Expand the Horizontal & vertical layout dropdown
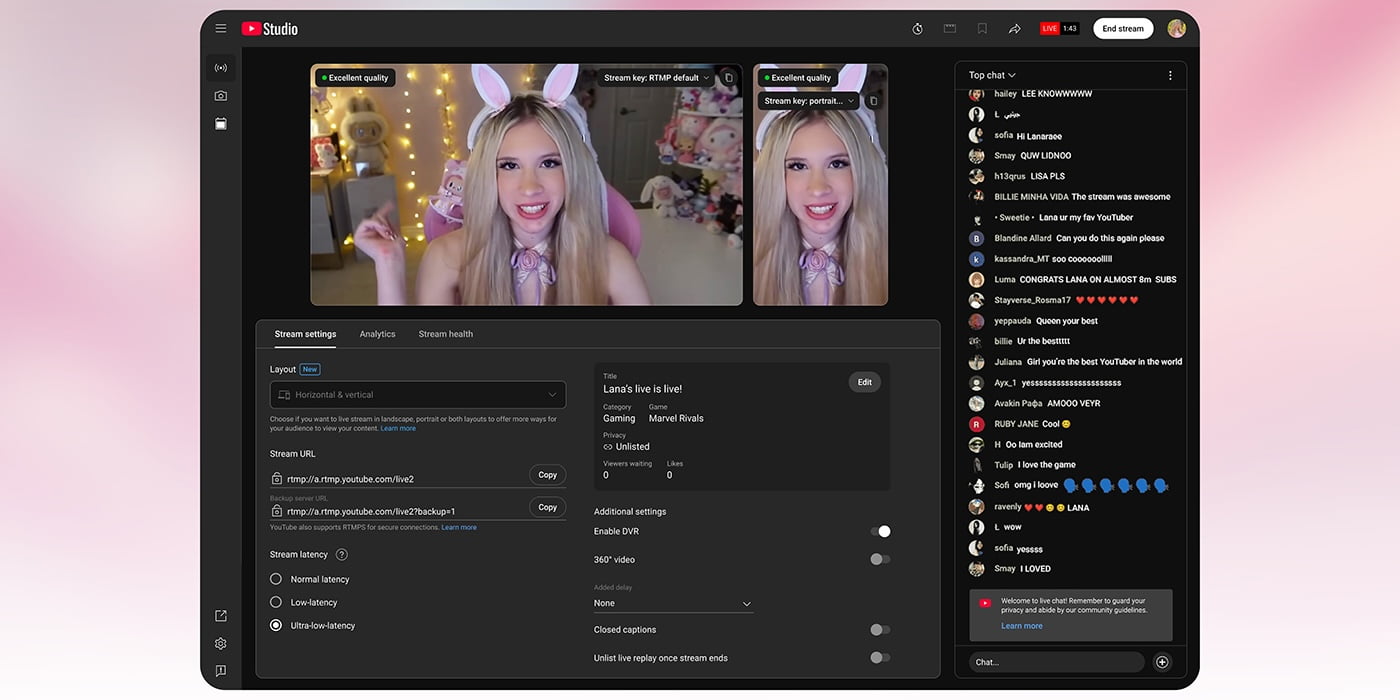This screenshot has width=1400, height=700. [418, 395]
